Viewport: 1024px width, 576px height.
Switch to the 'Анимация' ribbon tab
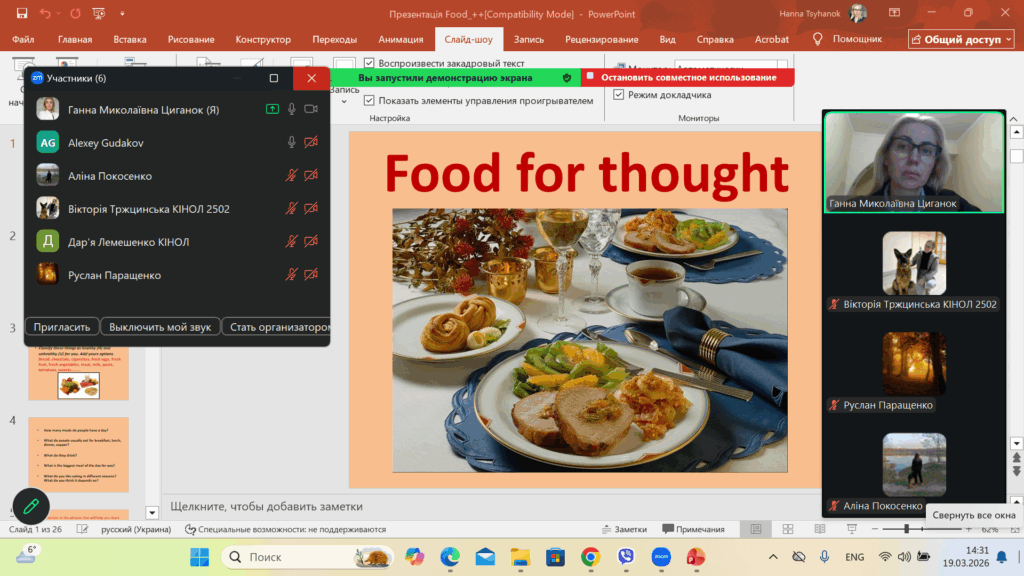tap(400, 39)
